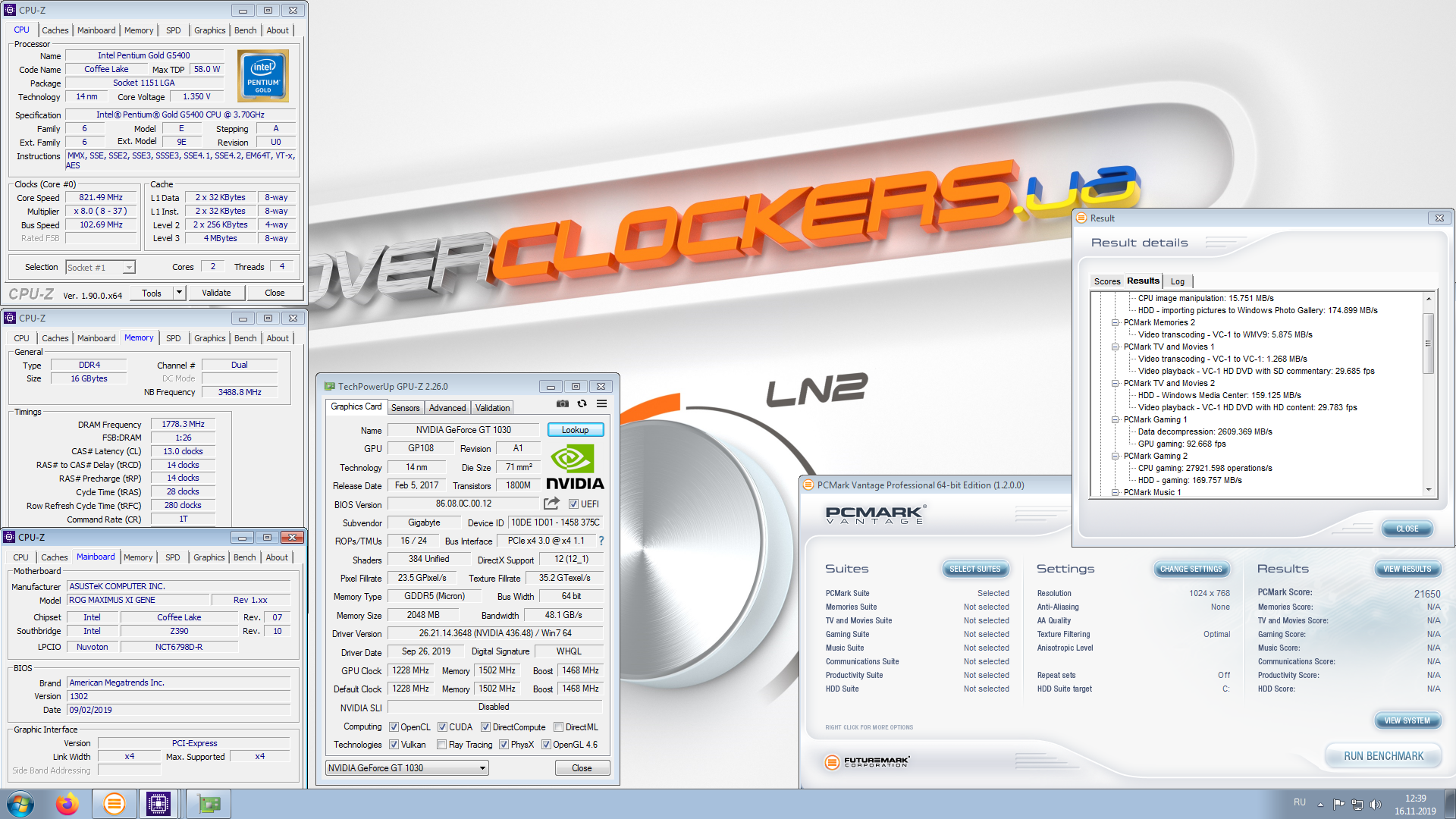Open the GPU-Z hamburger menu
The image size is (1456, 819).
coord(602,404)
